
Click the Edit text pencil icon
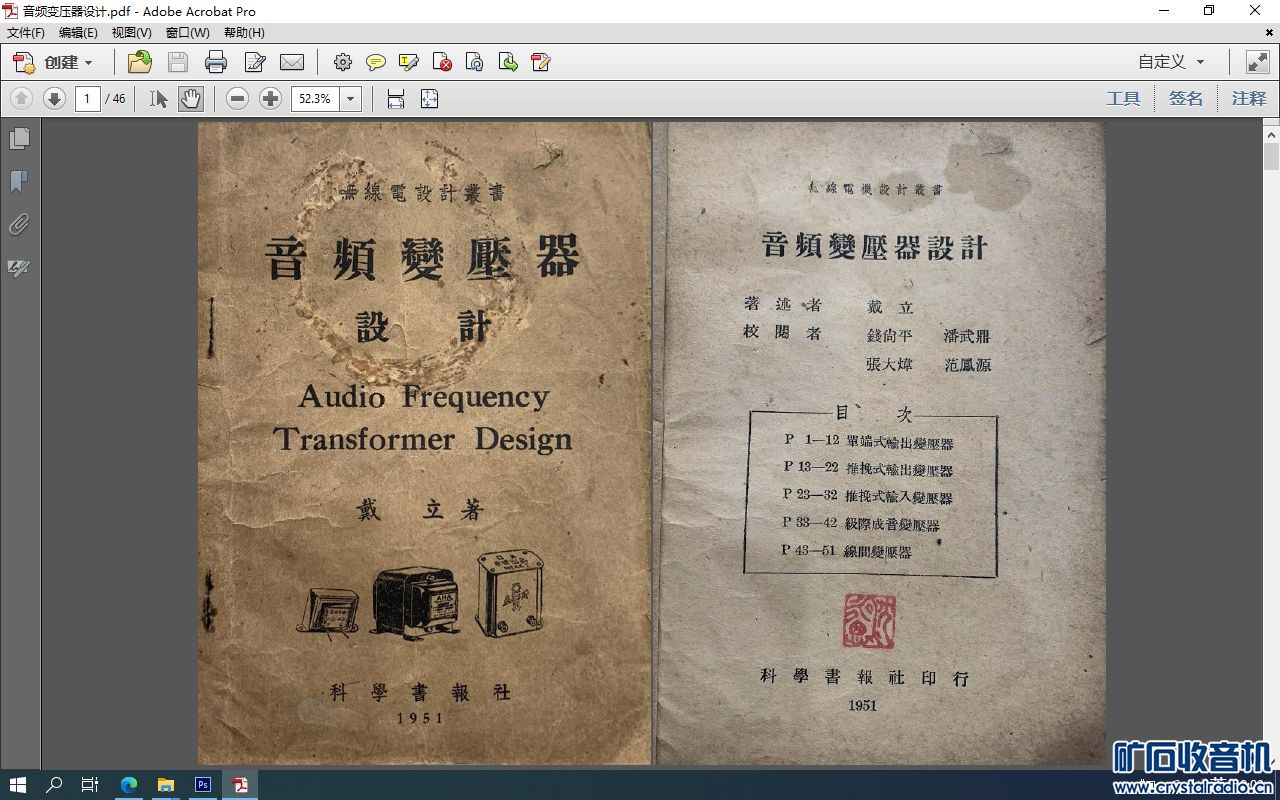click(255, 62)
